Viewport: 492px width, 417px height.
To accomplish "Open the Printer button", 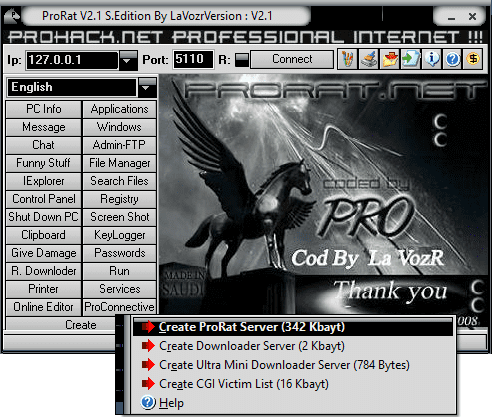I will (x=44, y=289).
